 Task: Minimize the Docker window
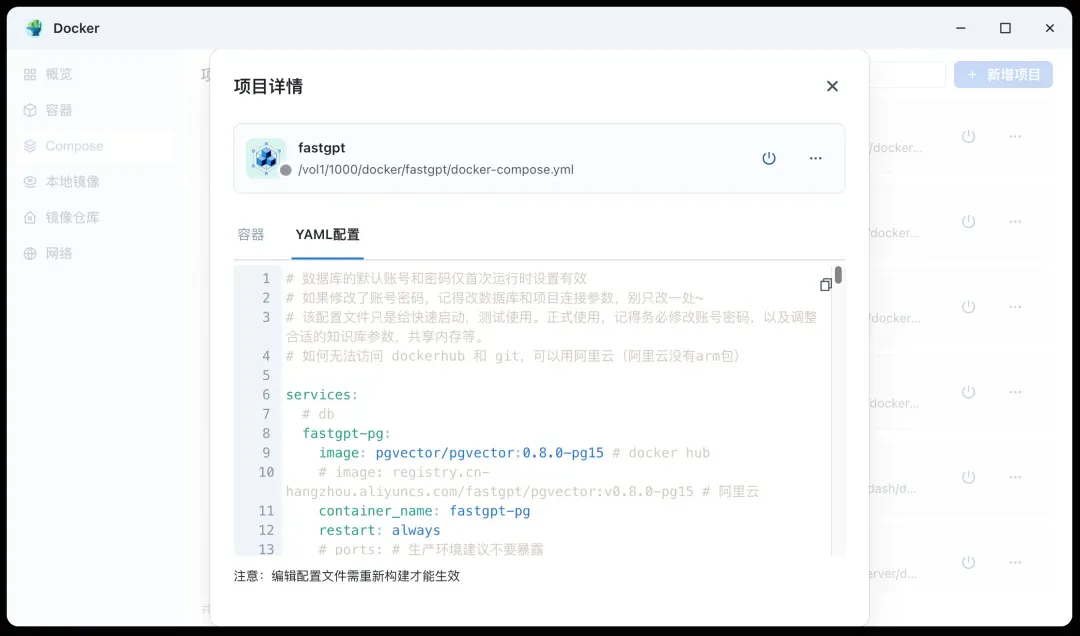(961, 28)
